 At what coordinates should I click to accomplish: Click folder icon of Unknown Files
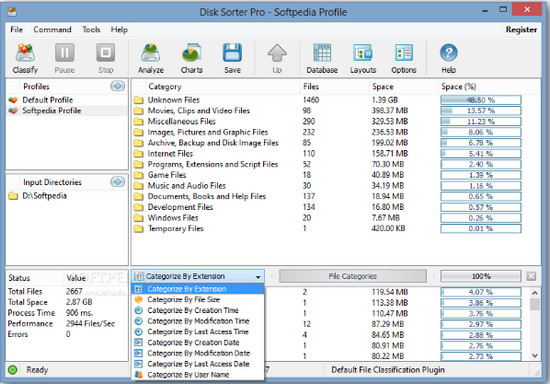click(139, 100)
